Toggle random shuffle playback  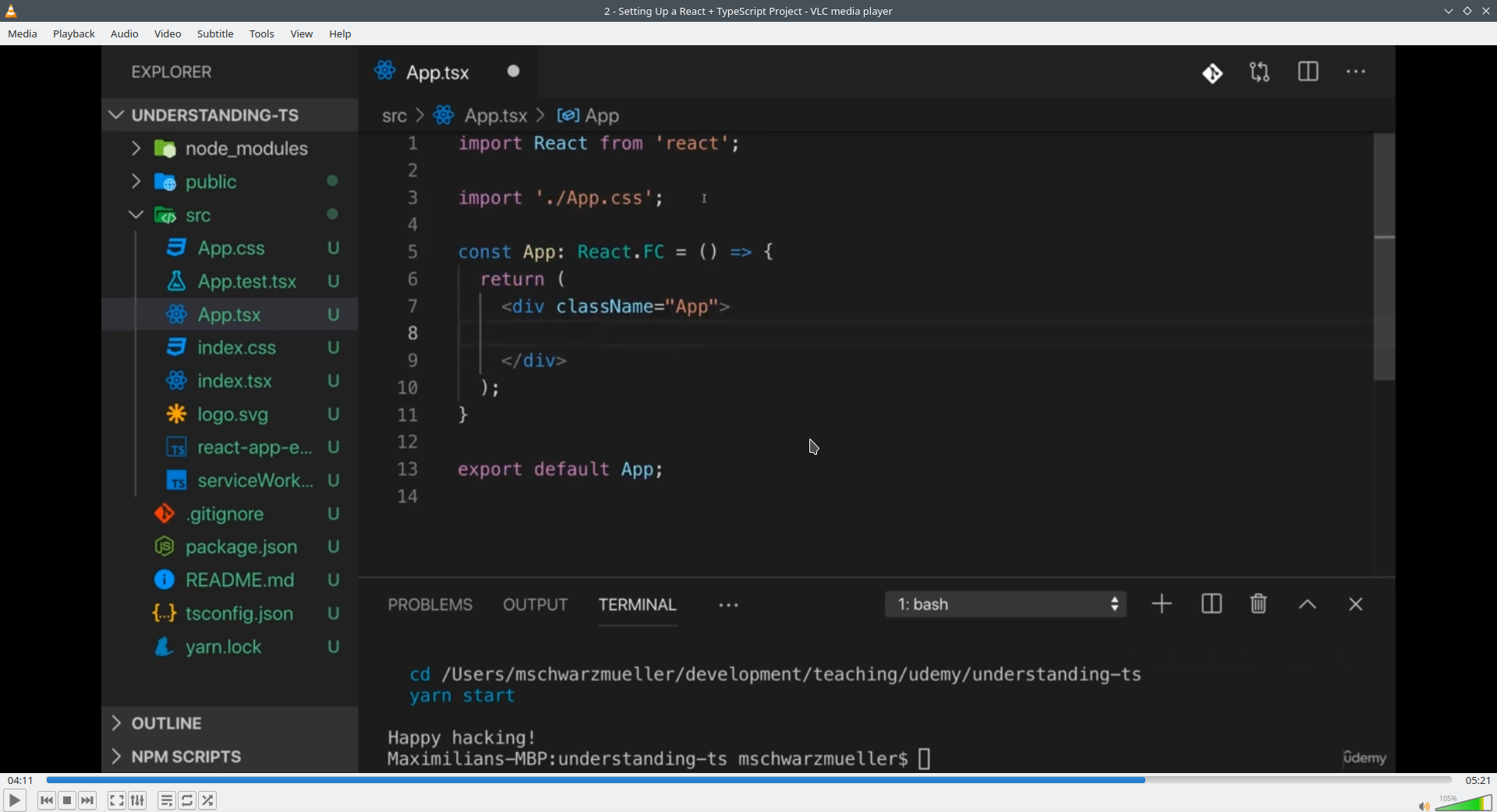pyautogui.click(x=208, y=800)
